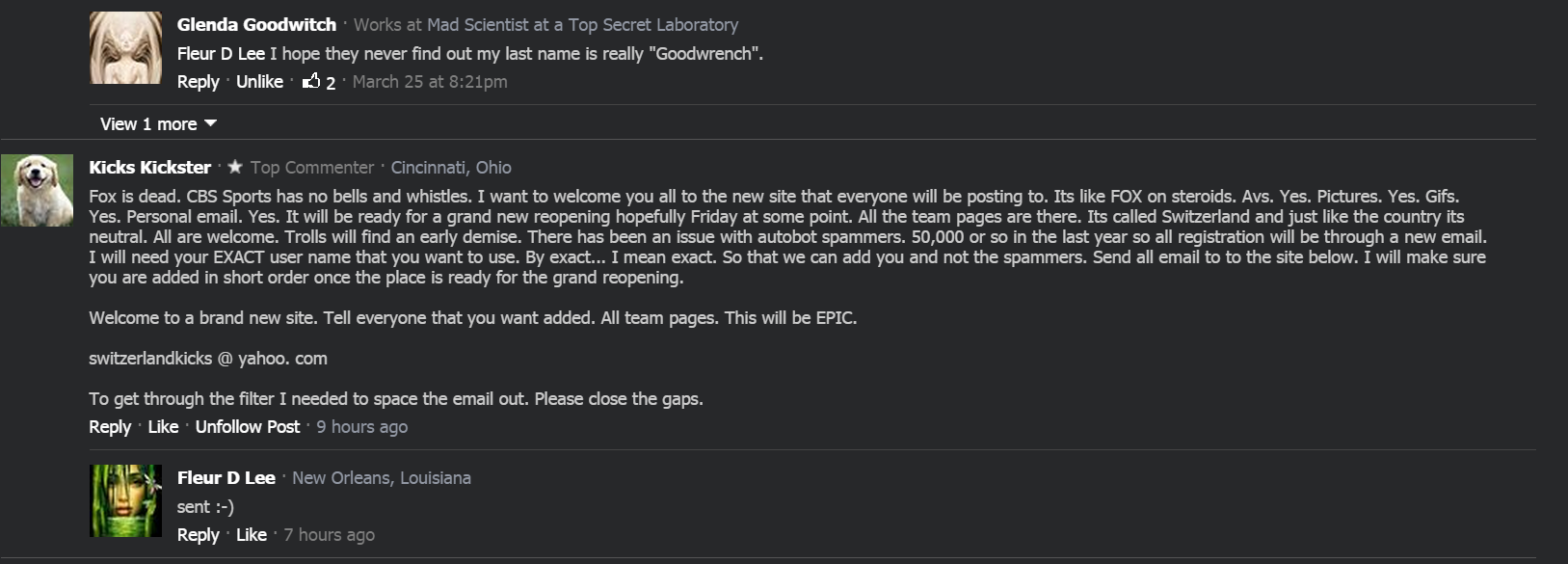Click the 7 hours ago timestamp
This screenshot has width=1568, height=564.
tap(330, 535)
